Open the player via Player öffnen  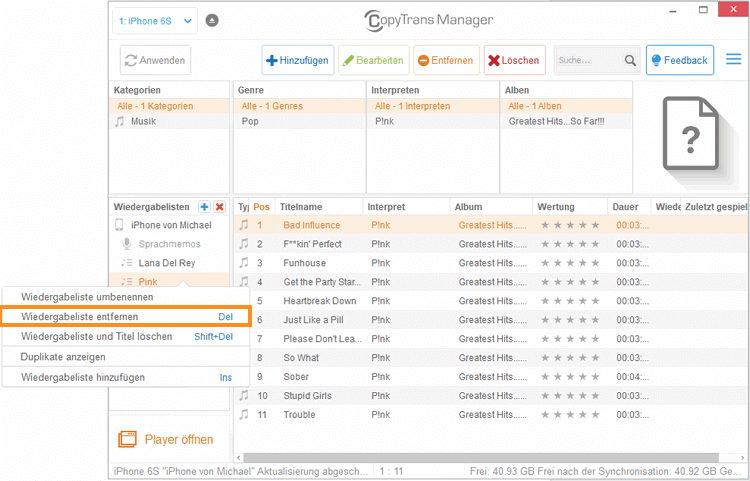click(x=165, y=439)
